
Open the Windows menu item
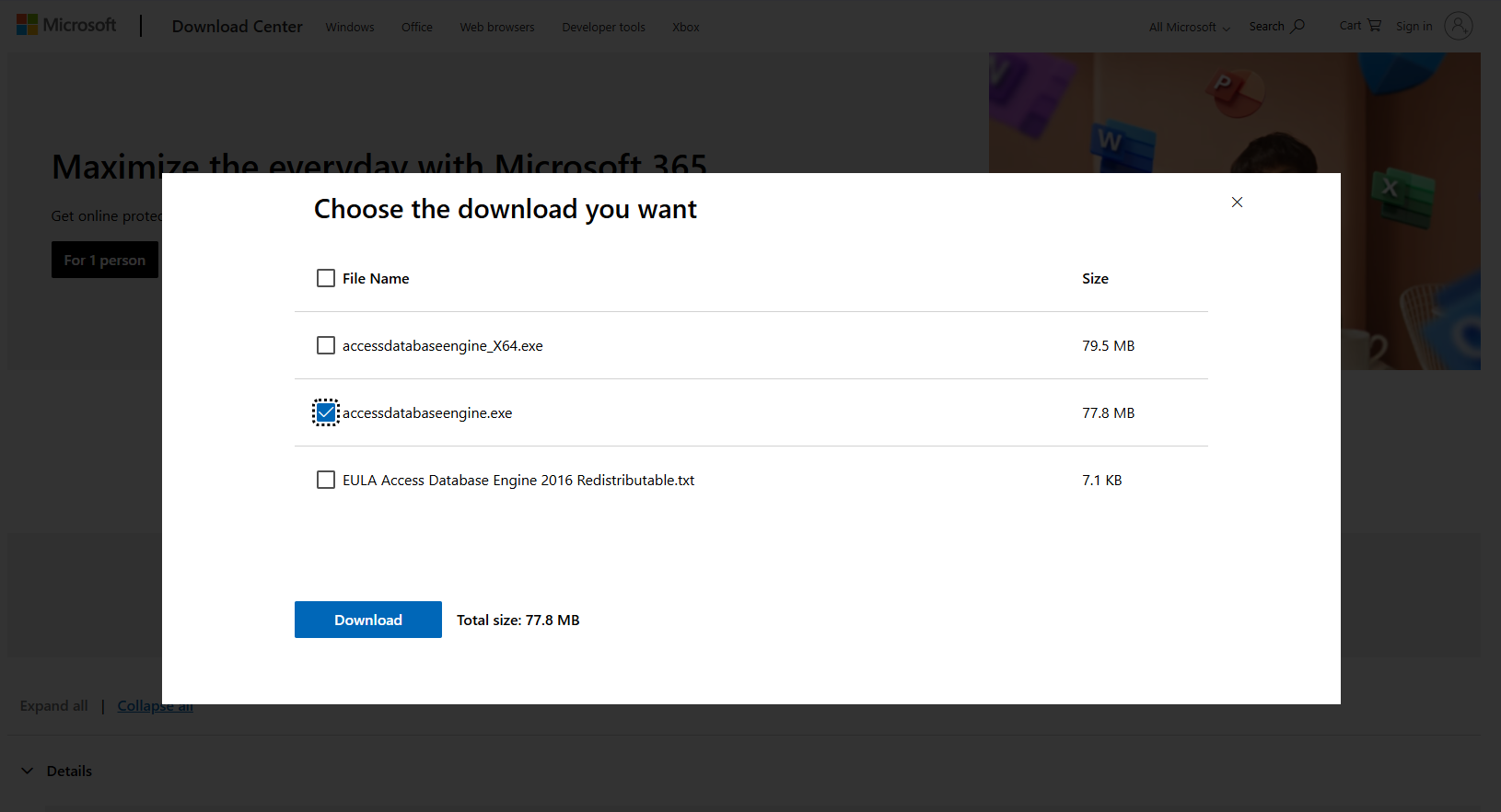(x=350, y=27)
